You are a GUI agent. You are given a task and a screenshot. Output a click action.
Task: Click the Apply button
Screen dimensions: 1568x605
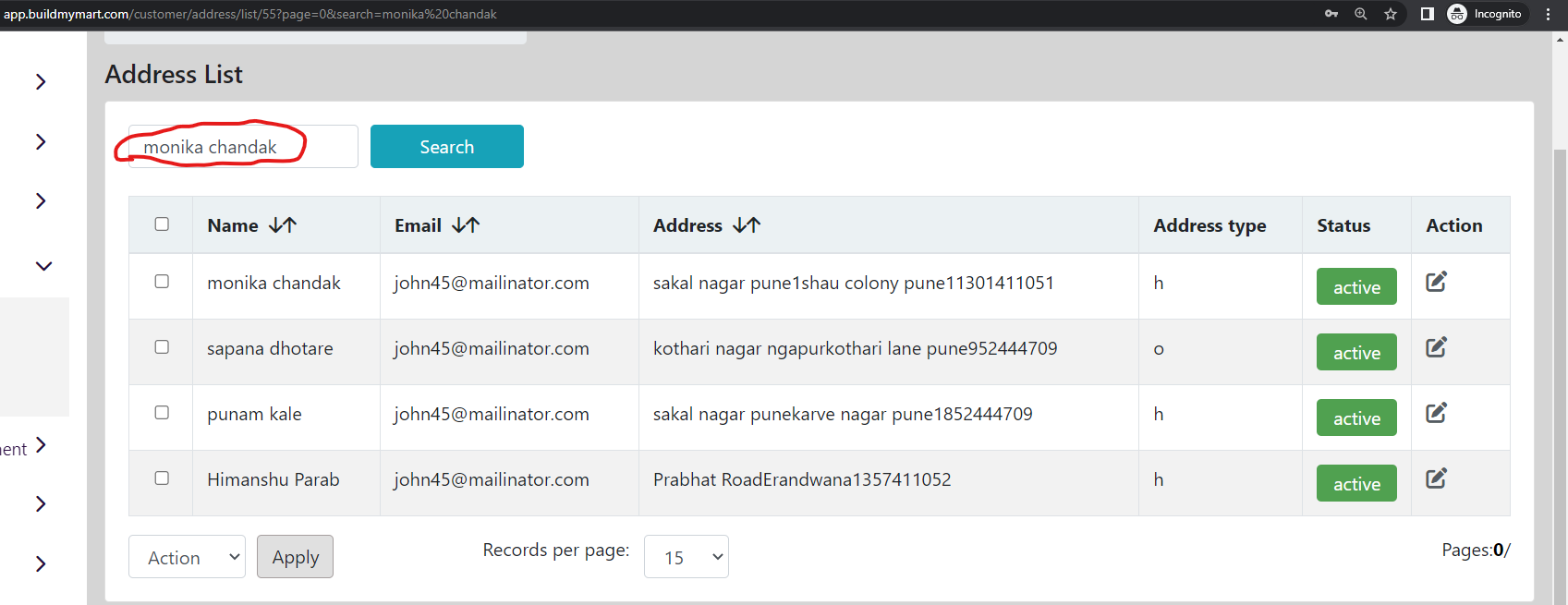click(295, 557)
